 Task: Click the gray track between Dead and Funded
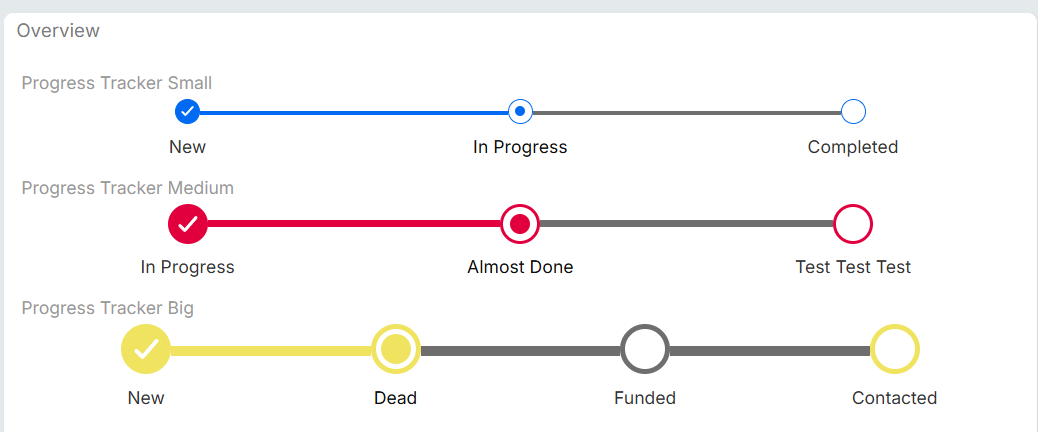point(520,350)
